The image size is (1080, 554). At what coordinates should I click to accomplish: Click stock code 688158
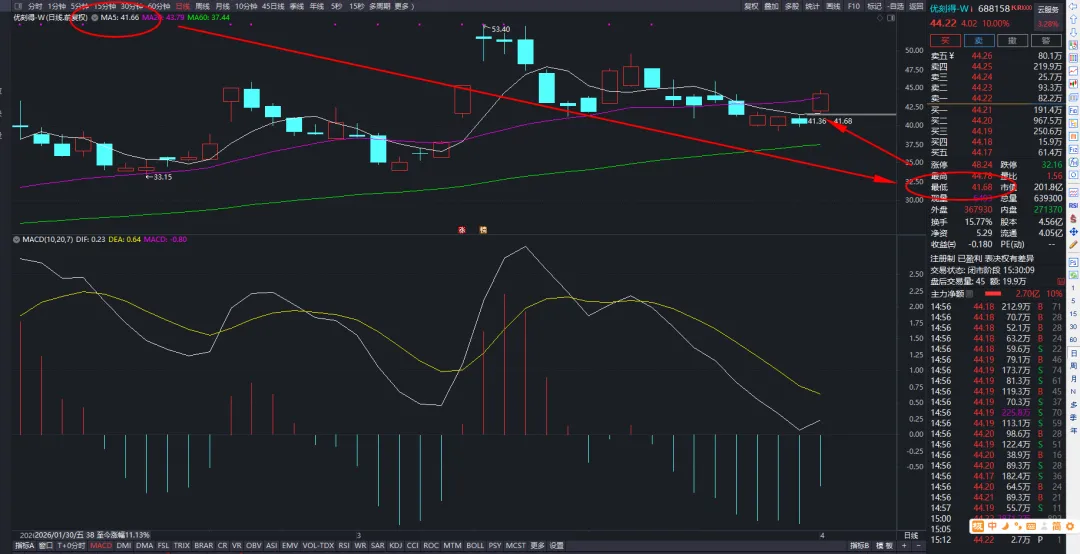[995, 9]
